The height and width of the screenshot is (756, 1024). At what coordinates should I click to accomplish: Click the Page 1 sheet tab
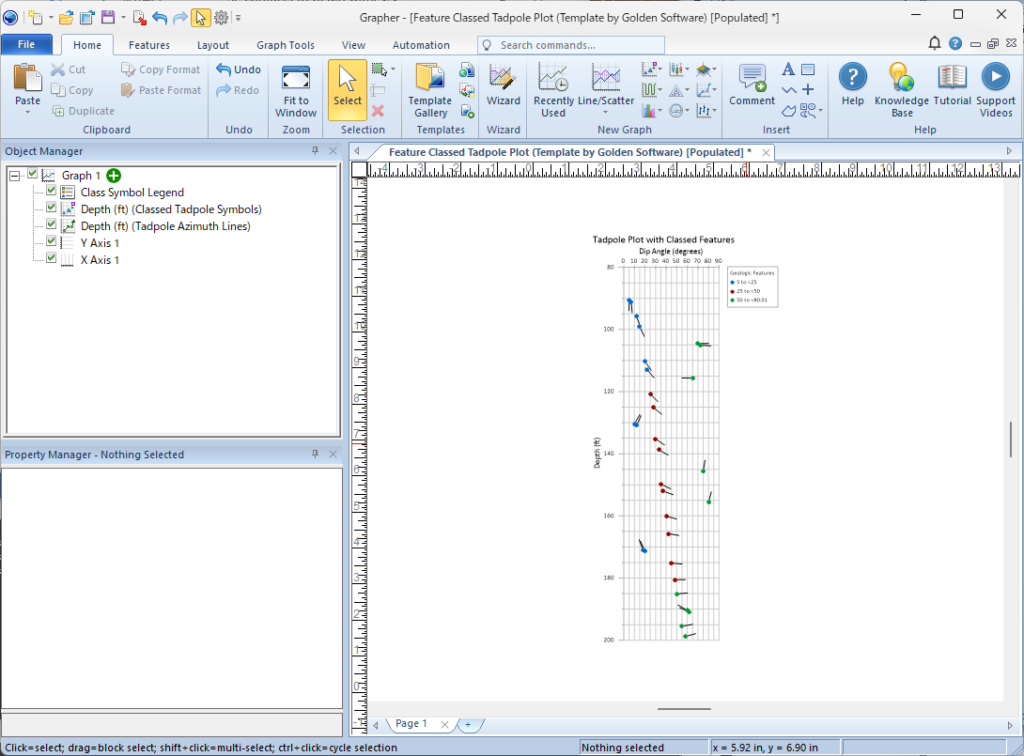pos(410,724)
